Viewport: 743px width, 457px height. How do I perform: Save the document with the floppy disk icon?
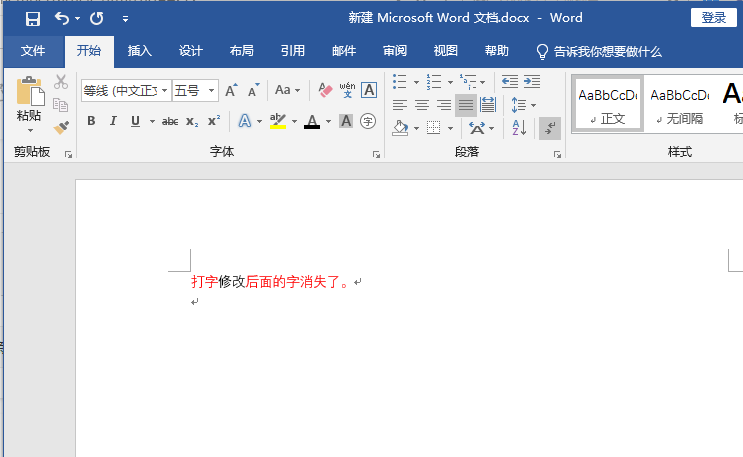pos(33,18)
